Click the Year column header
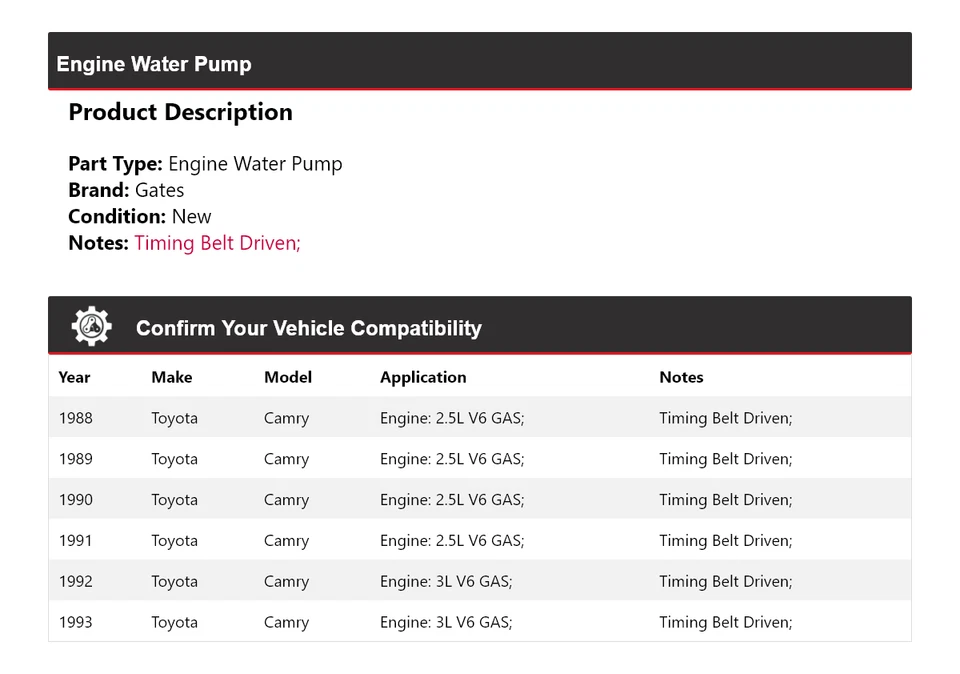Viewport: 960px width, 674px height. (74, 377)
